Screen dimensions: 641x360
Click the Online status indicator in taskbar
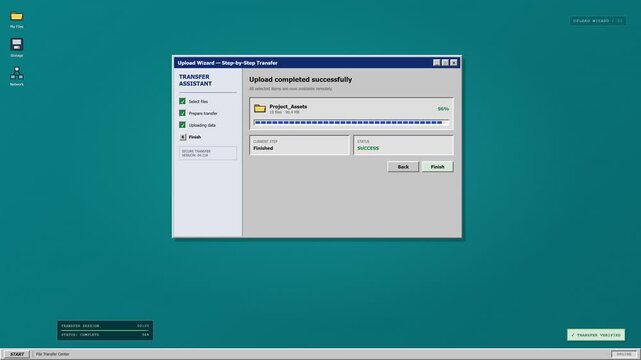(x=624, y=354)
